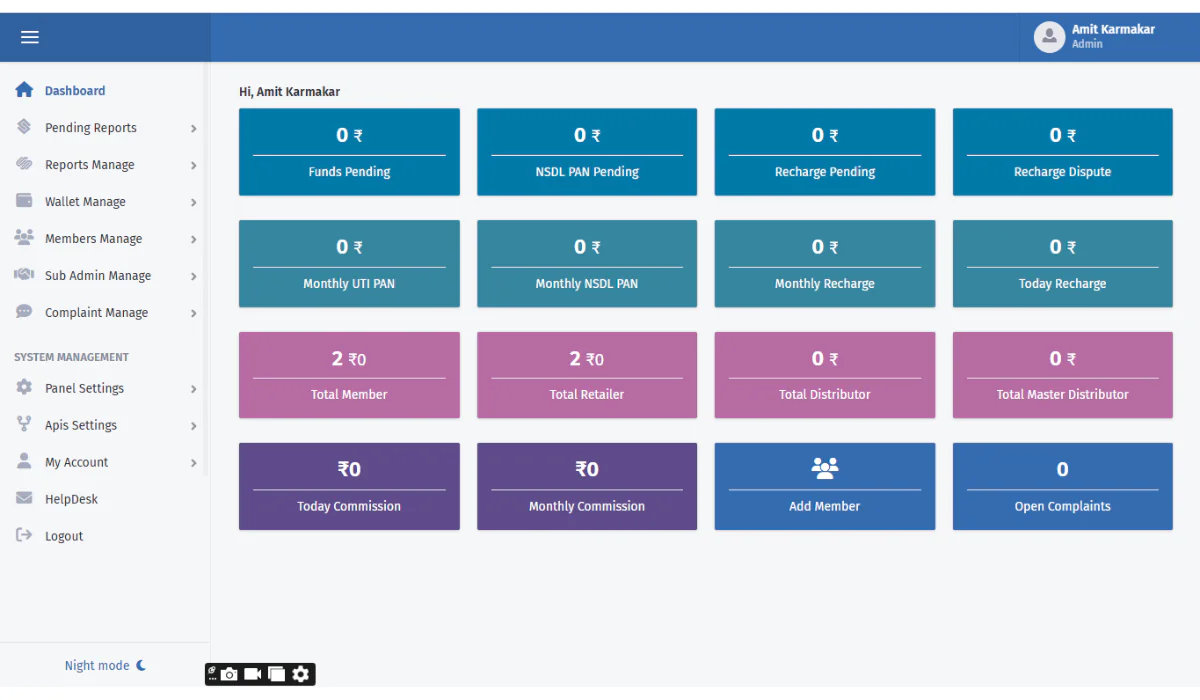Open the Recharge Pending card
This screenshot has height=700, width=1200.
825,152
